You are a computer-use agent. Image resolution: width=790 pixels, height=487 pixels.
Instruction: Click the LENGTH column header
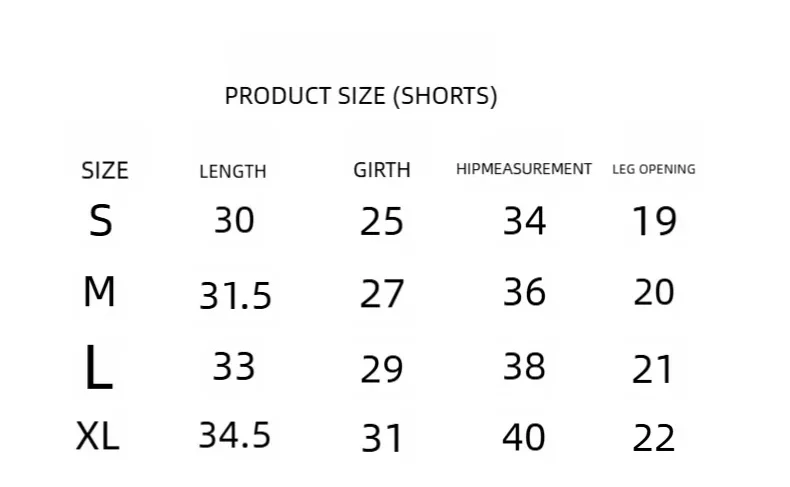pyautogui.click(x=233, y=171)
